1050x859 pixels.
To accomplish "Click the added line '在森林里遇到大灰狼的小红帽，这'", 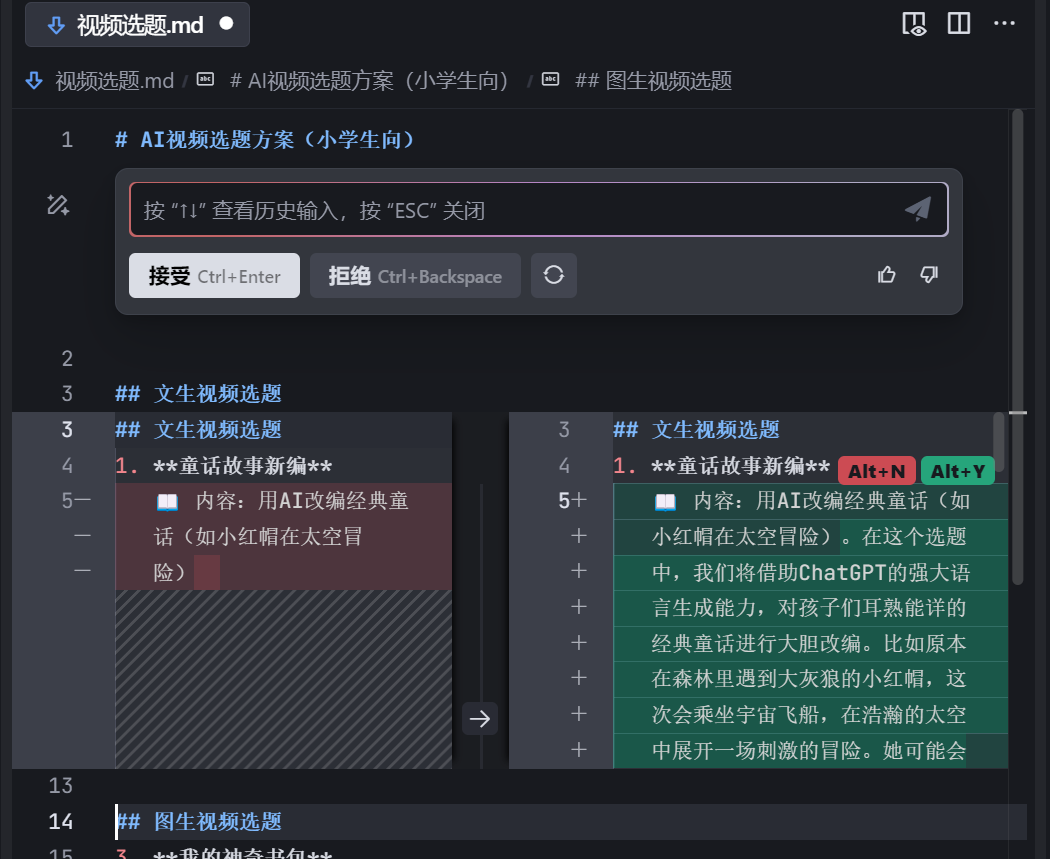I will (x=809, y=679).
